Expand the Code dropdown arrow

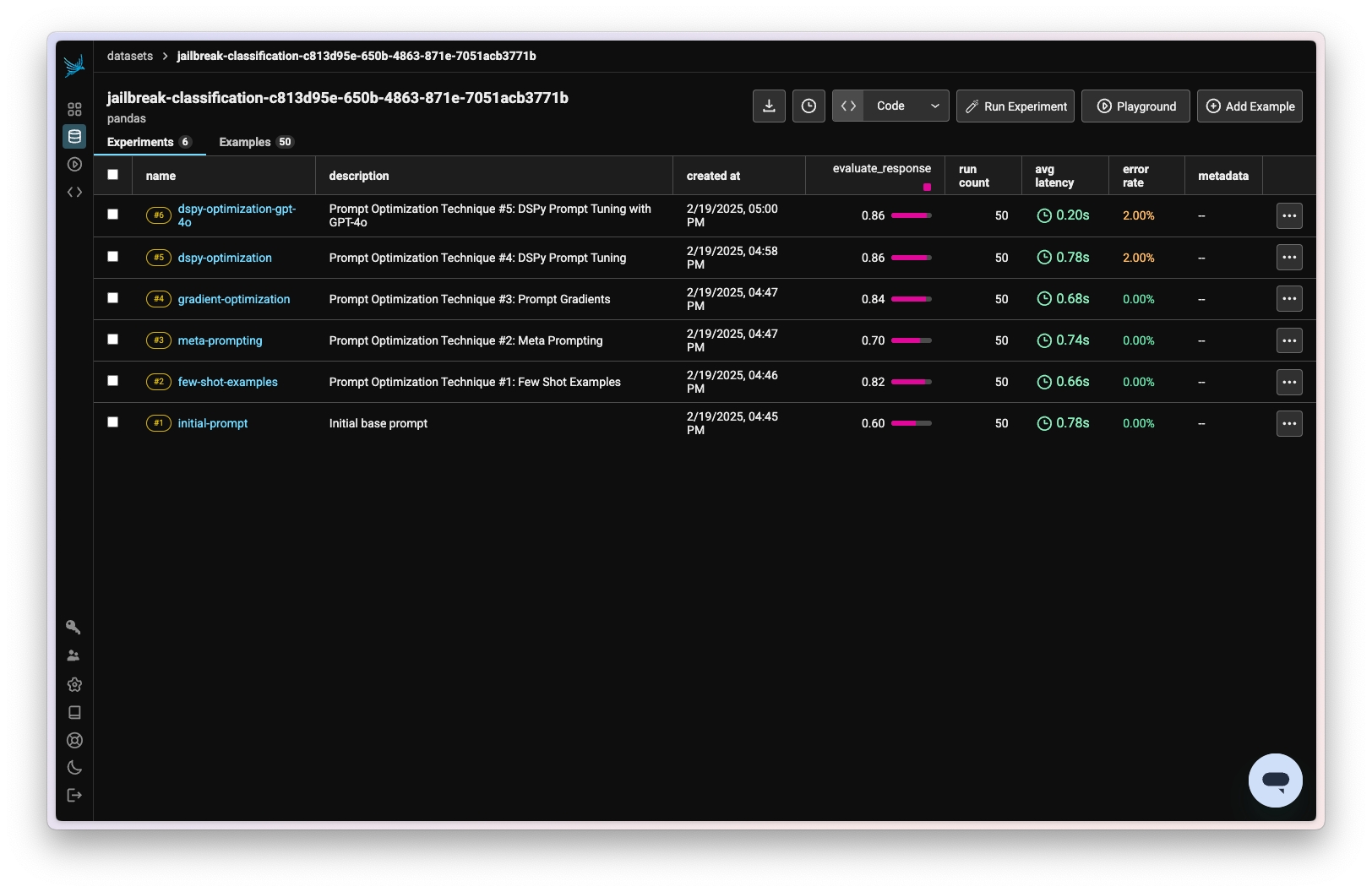934,106
